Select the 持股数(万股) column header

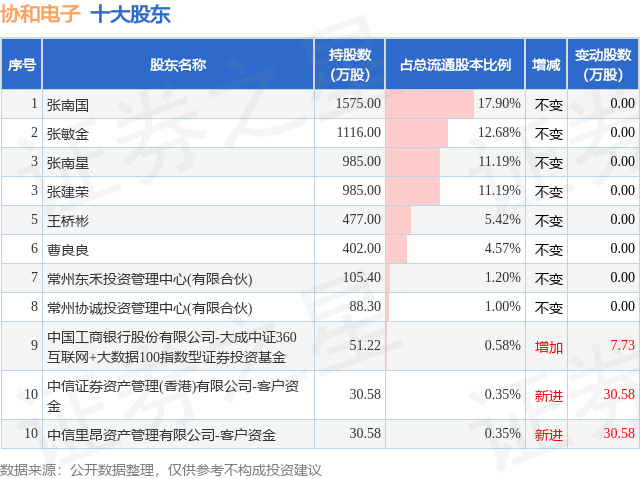tap(350, 64)
